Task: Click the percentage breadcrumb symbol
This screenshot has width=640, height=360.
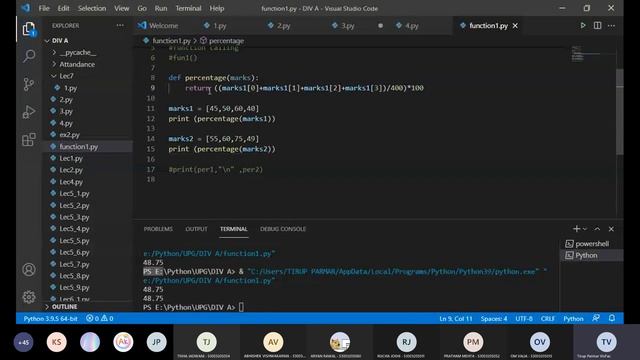Action: [226, 41]
